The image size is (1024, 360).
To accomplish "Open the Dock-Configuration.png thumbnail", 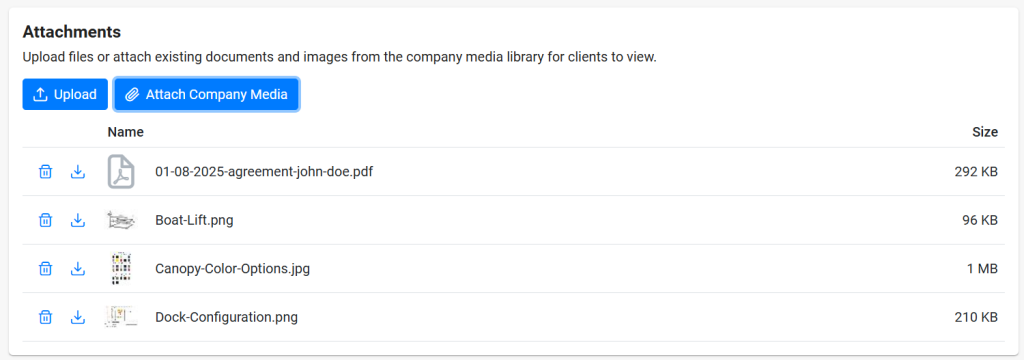I will [x=121, y=317].
